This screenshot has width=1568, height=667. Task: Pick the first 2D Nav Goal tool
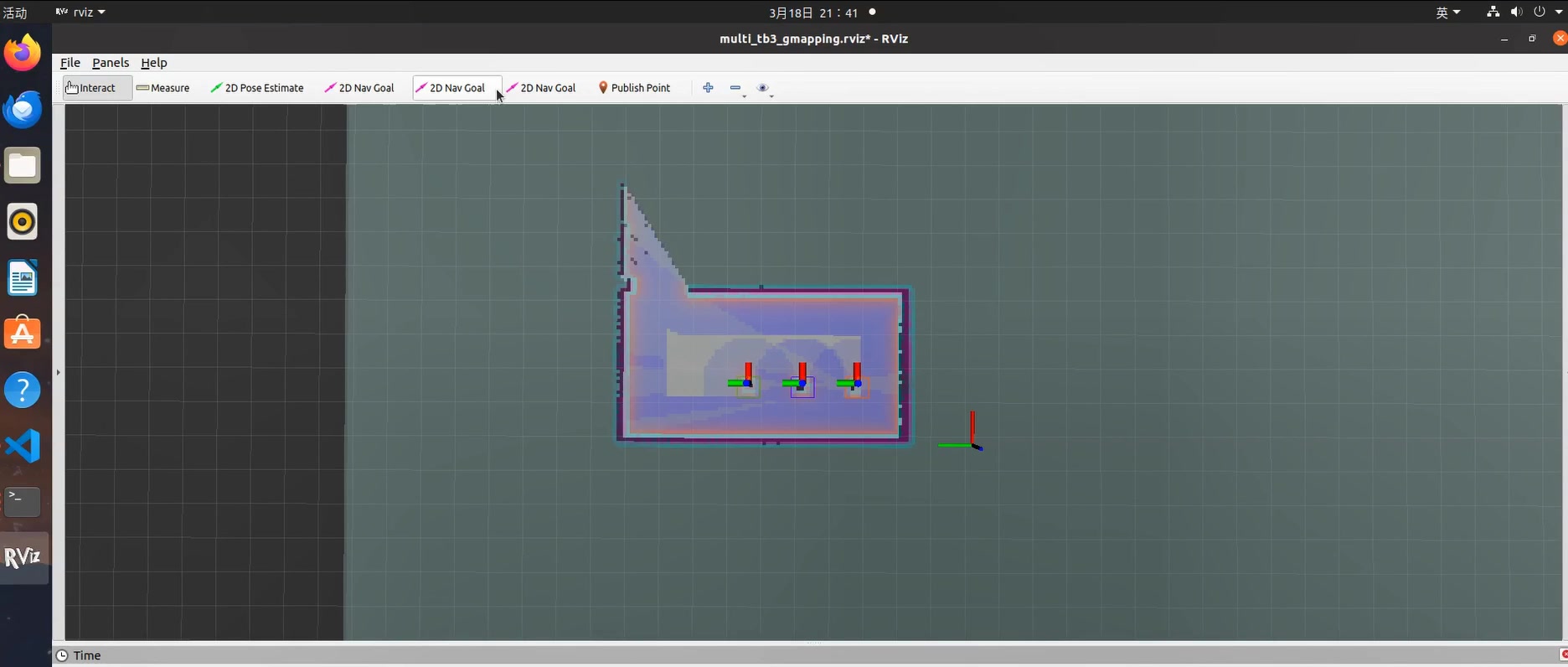click(359, 88)
